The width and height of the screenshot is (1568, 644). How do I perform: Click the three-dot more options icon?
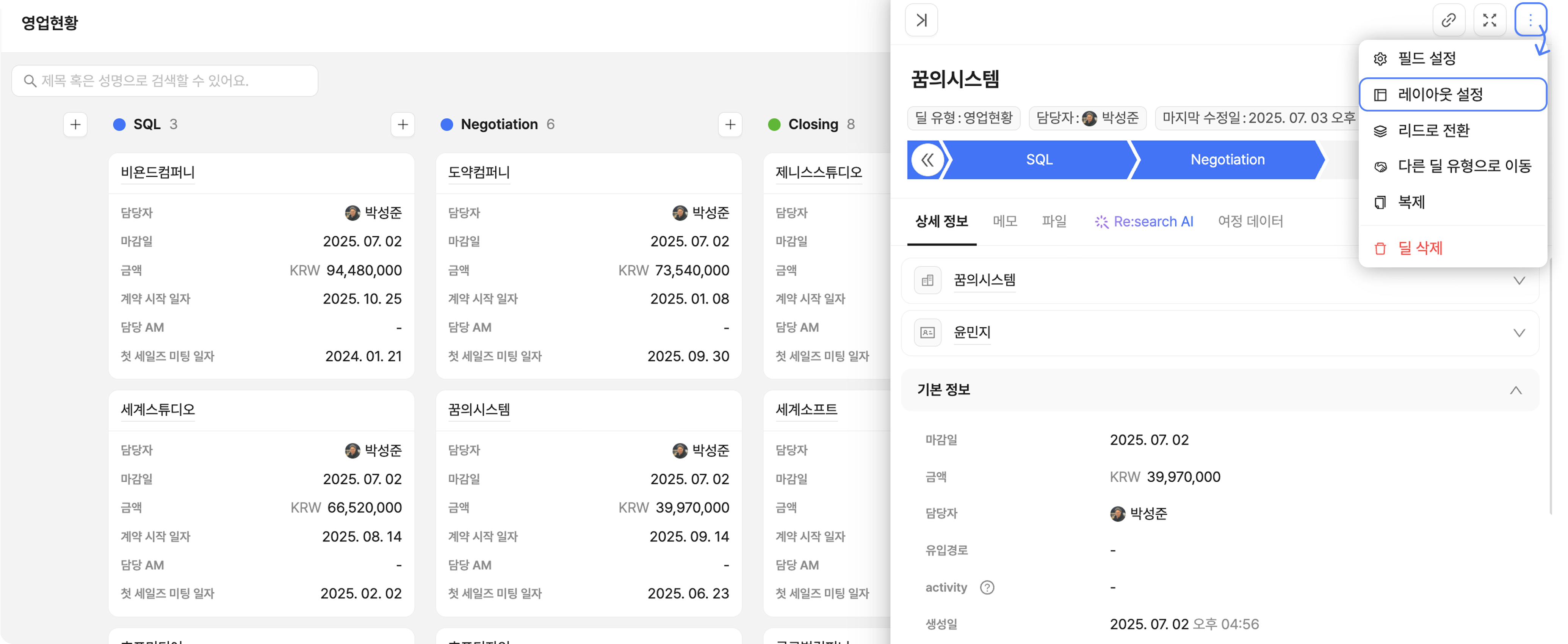click(1530, 20)
